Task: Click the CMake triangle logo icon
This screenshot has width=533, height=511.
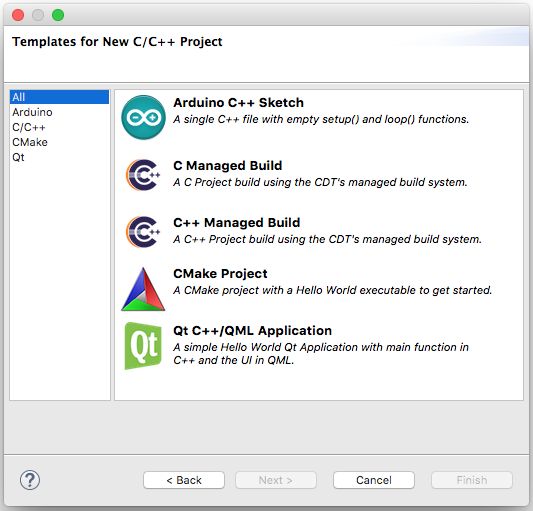Action: coord(143,289)
